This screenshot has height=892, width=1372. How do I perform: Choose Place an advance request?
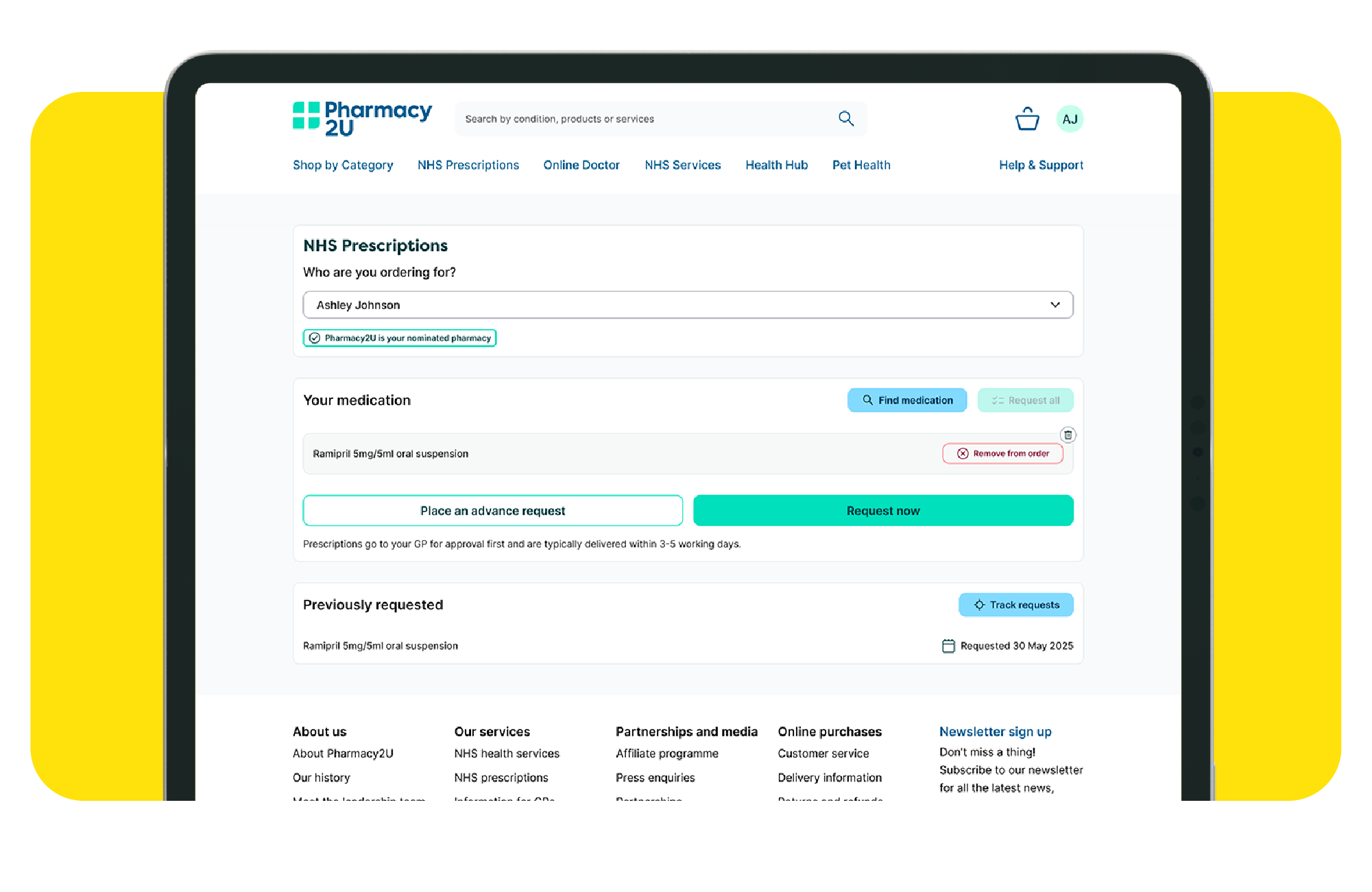492,511
